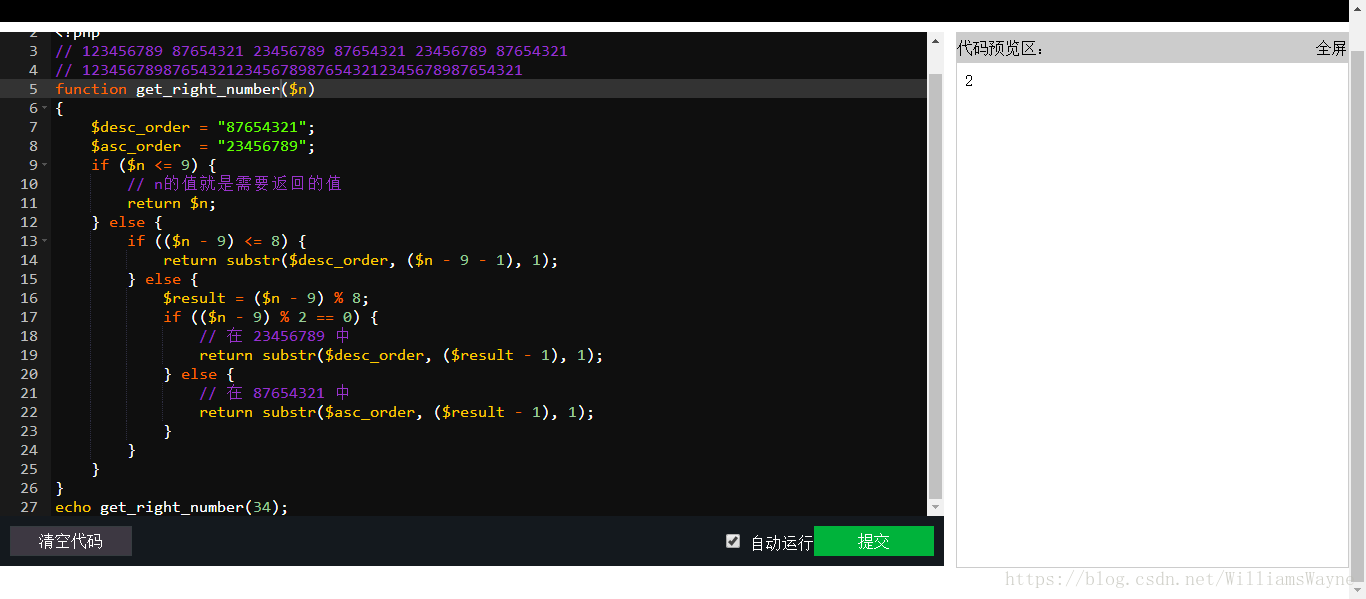The width and height of the screenshot is (1366, 599).
Task: Click the editor scrollbar down arrow
Action: pos(936,508)
